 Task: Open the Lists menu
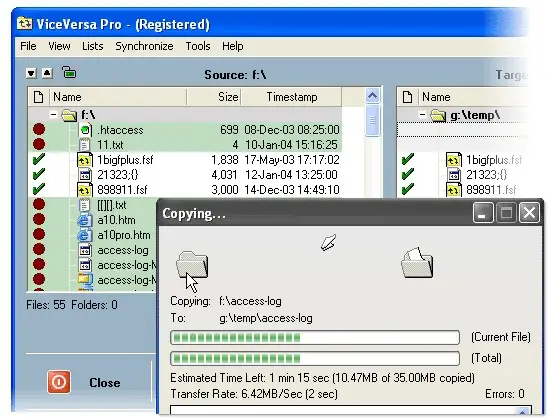point(93,46)
